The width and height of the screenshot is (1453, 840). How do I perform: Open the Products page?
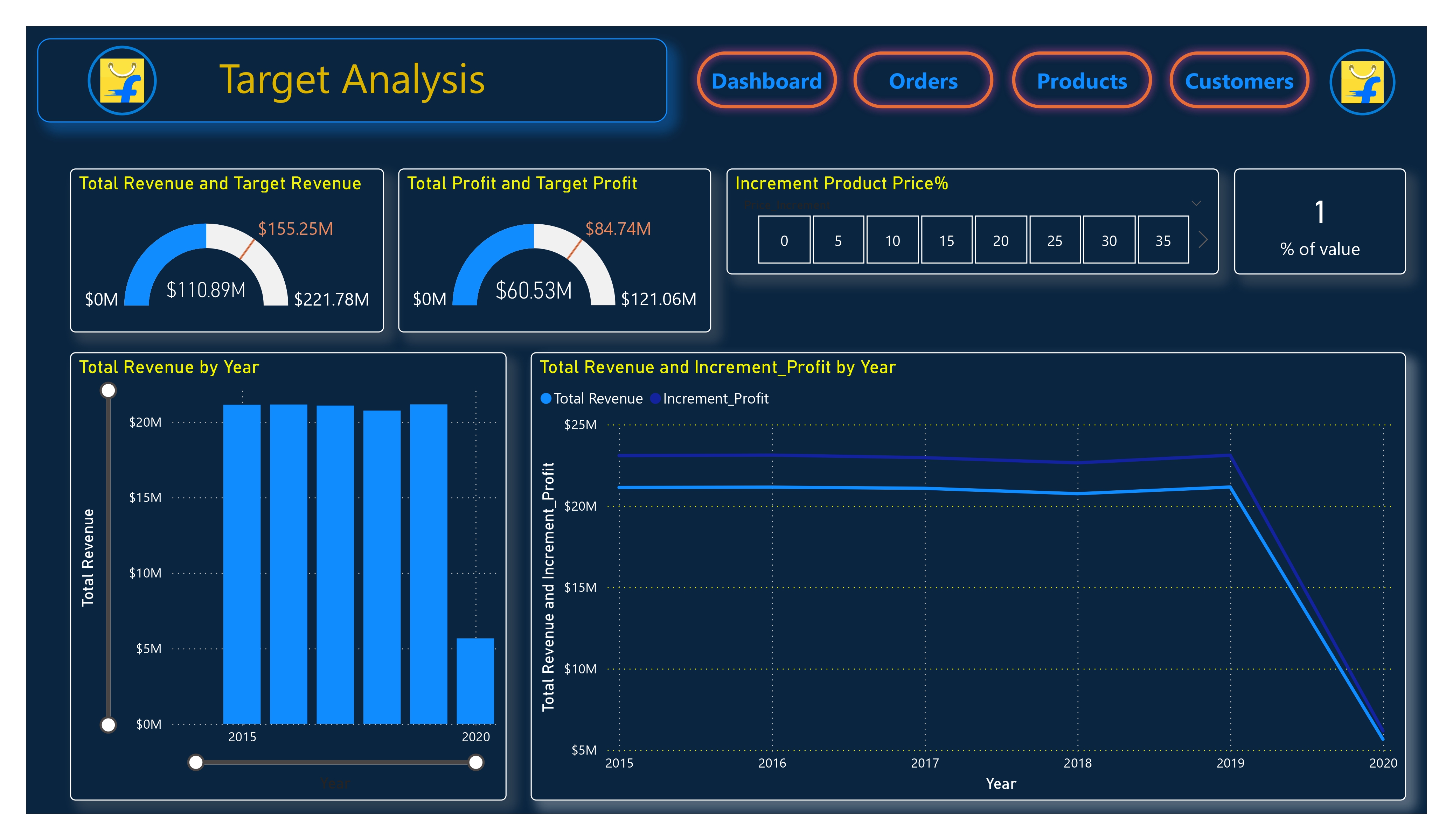tap(1082, 81)
